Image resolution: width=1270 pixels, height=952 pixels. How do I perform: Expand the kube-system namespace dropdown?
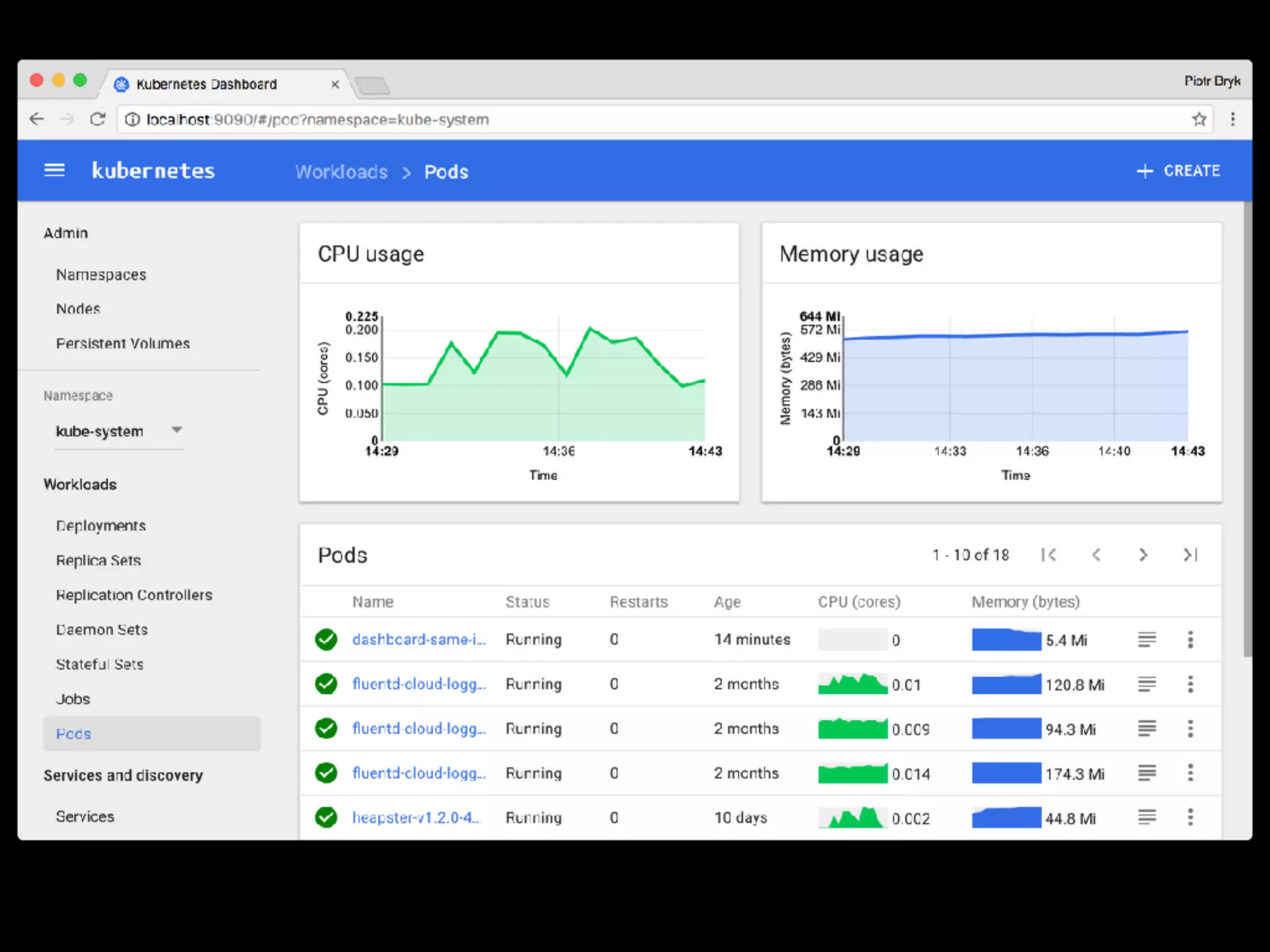pyautogui.click(x=177, y=430)
